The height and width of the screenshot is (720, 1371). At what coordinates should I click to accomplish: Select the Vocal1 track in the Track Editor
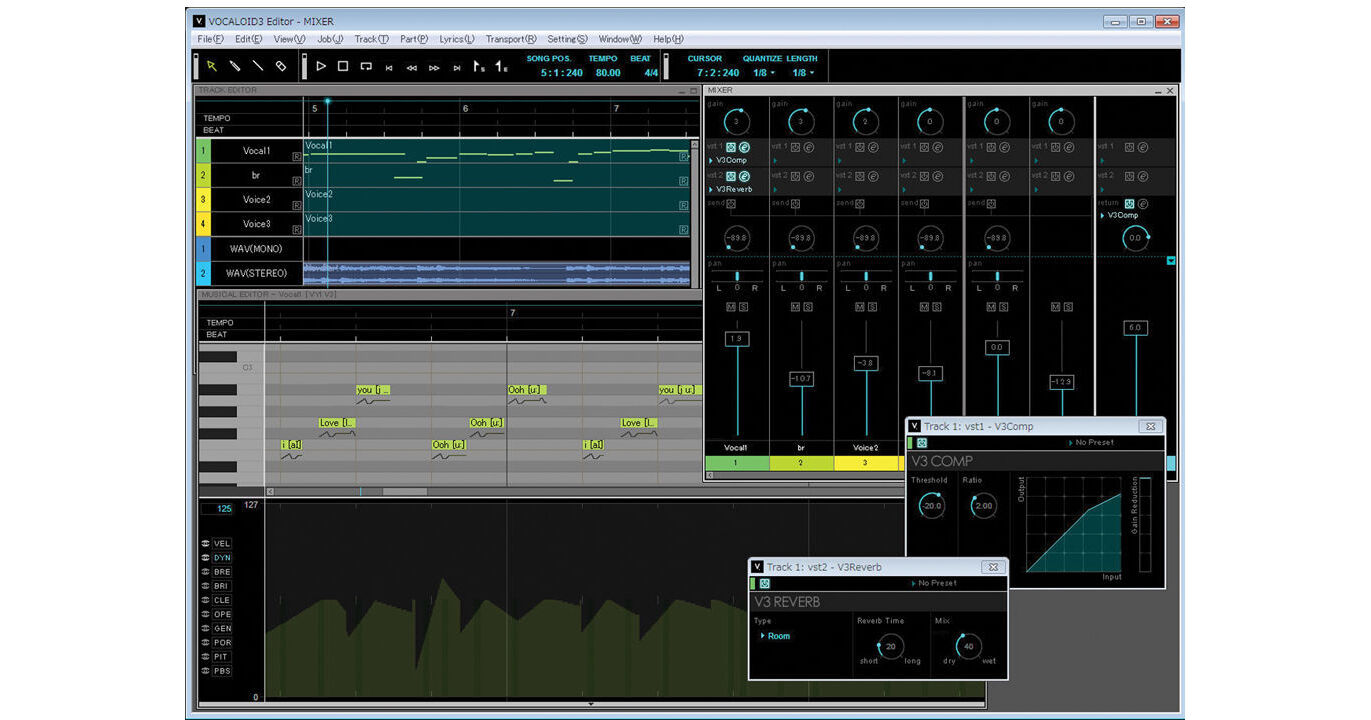[x=256, y=151]
